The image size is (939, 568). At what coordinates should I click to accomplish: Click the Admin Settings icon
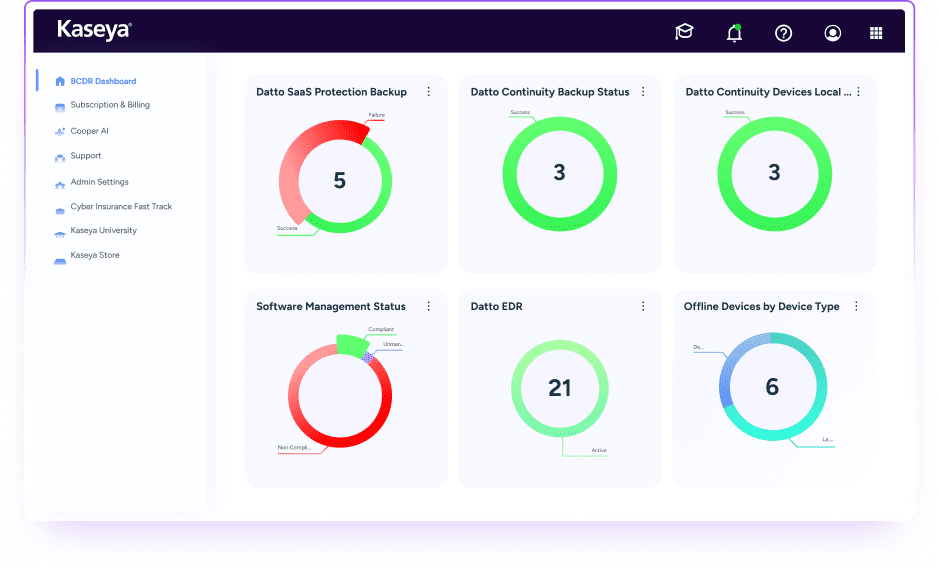[x=60, y=185]
